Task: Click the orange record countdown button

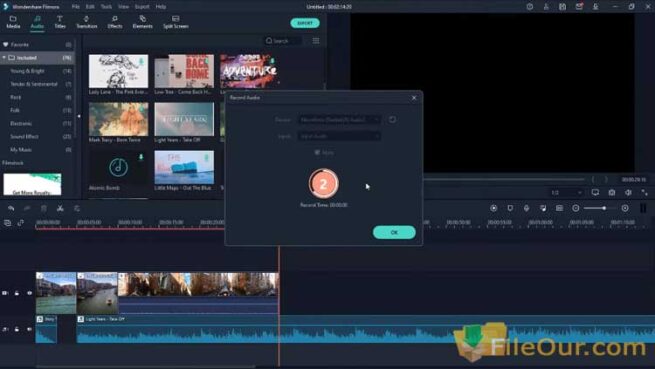Action: coord(323,183)
